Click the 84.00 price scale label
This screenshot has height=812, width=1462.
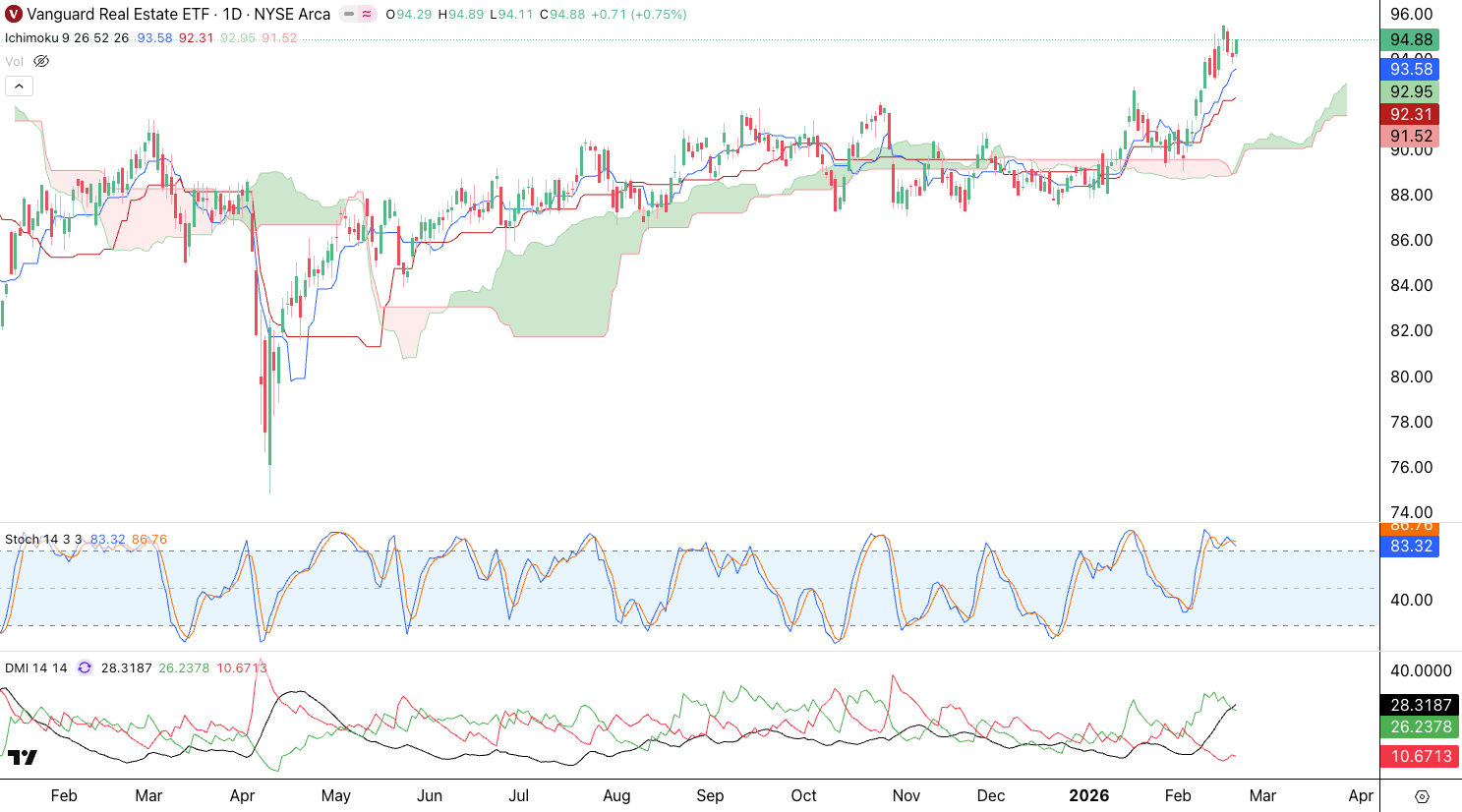[x=1411, y=285]
